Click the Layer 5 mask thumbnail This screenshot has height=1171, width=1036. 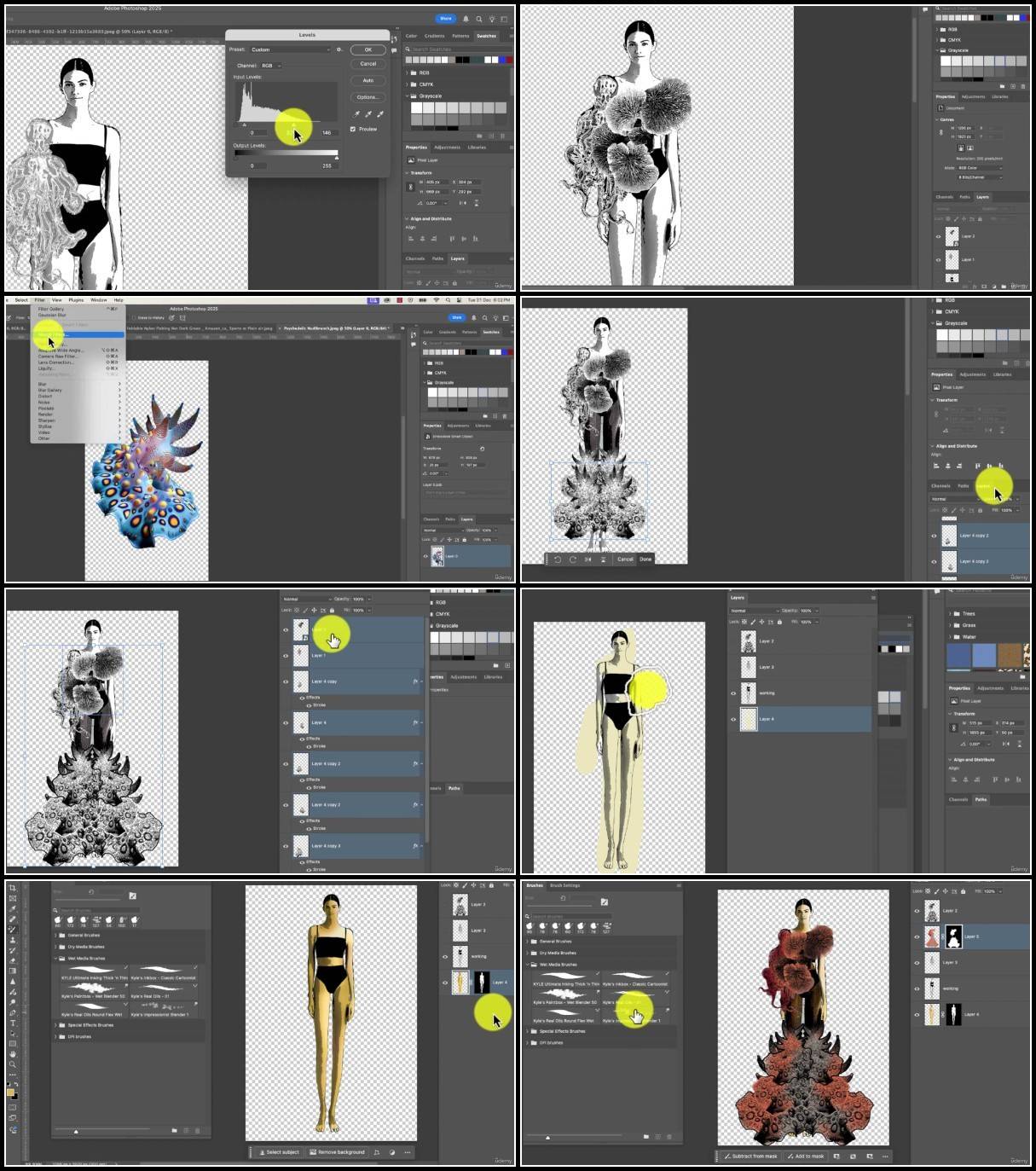954,936
